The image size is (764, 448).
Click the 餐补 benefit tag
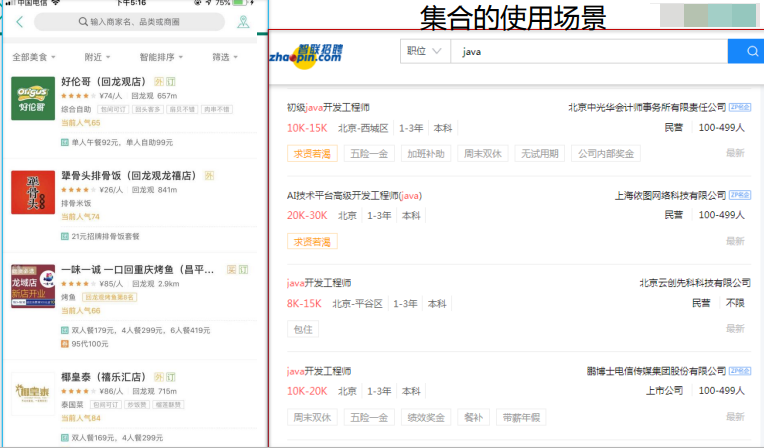click(x=473, y=417)
